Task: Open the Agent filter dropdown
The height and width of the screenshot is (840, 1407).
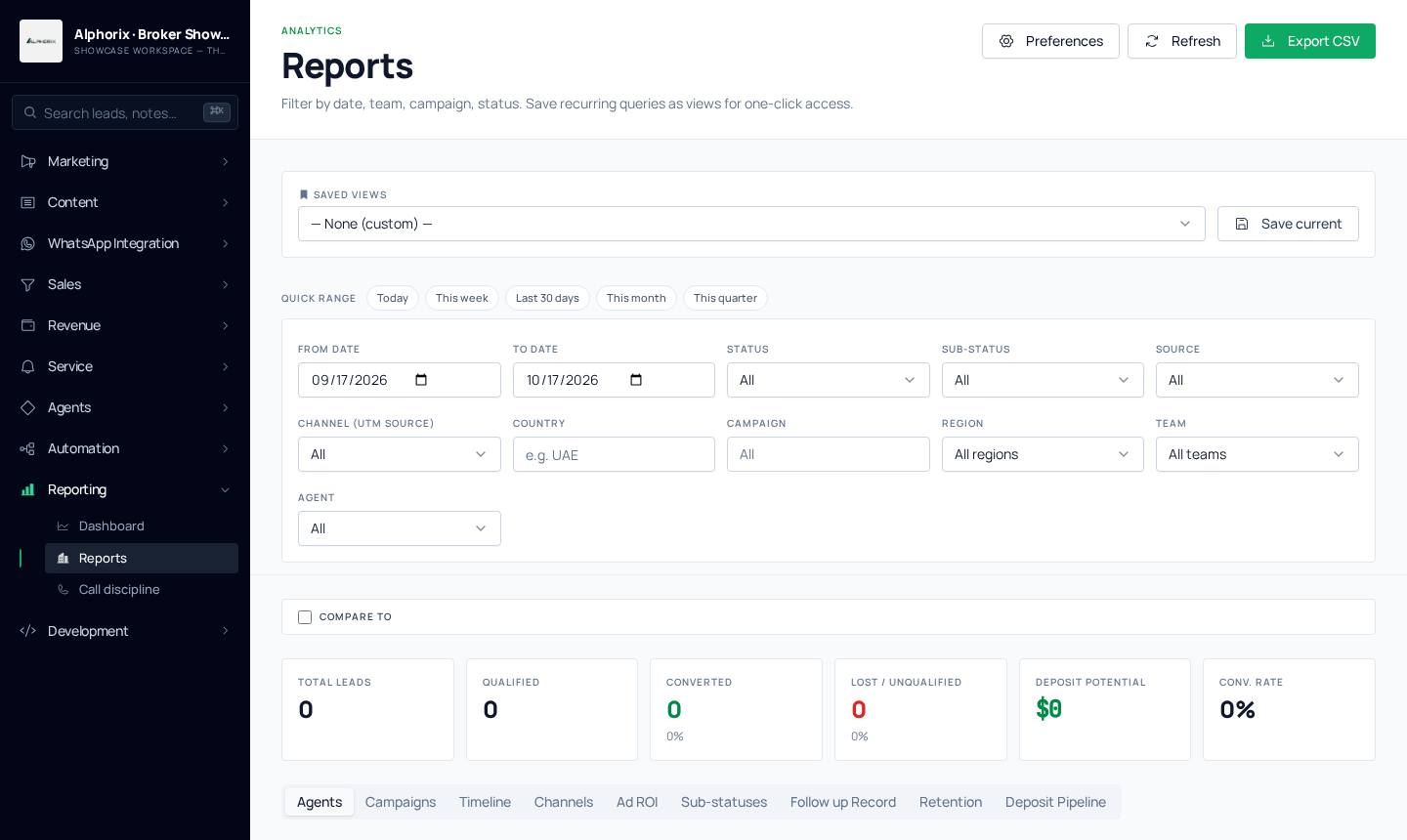Action: [x=400, y=528]
